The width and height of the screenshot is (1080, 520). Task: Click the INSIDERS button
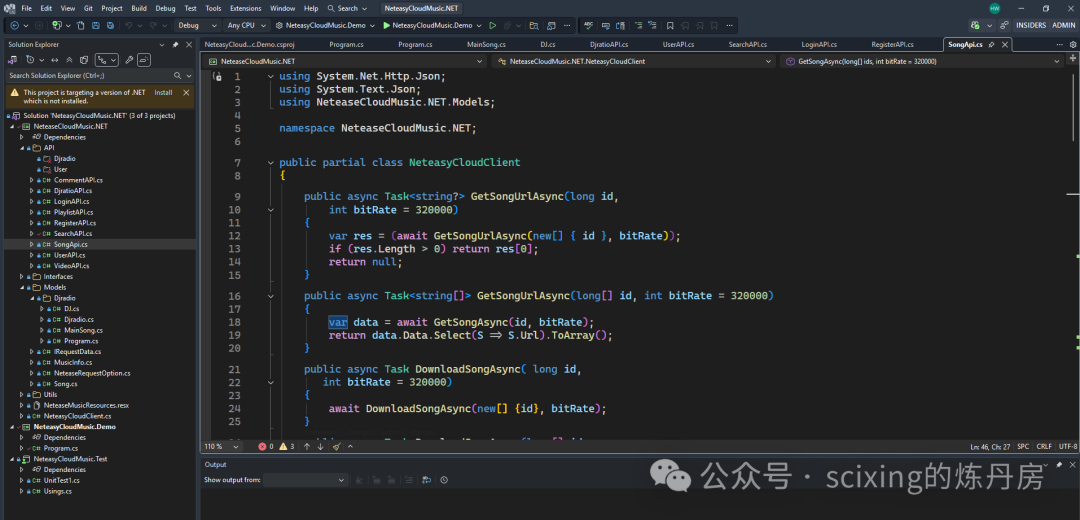(1030, 25)
